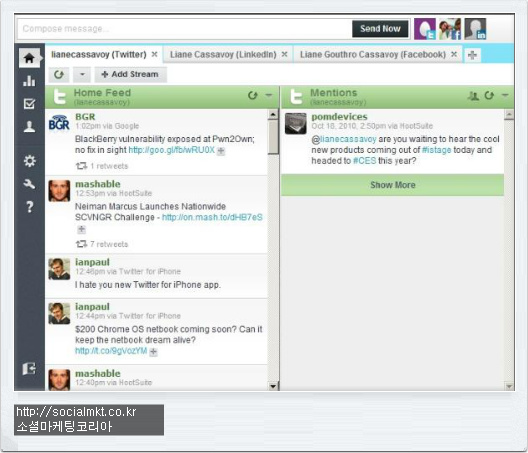Switch to the lianecassavoy (Twitter) tab
528x453 pixels.
tap(99, 55)
